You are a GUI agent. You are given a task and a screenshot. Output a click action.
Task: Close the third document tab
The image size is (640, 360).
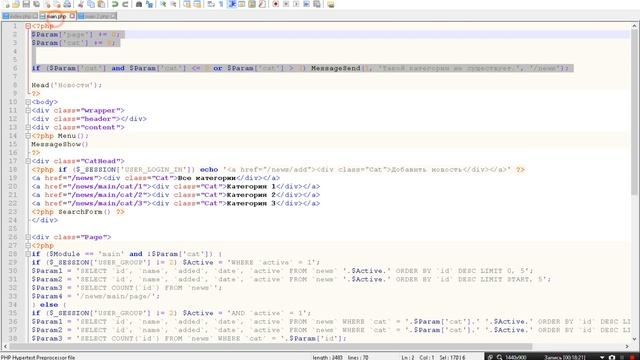coord(113,16)
